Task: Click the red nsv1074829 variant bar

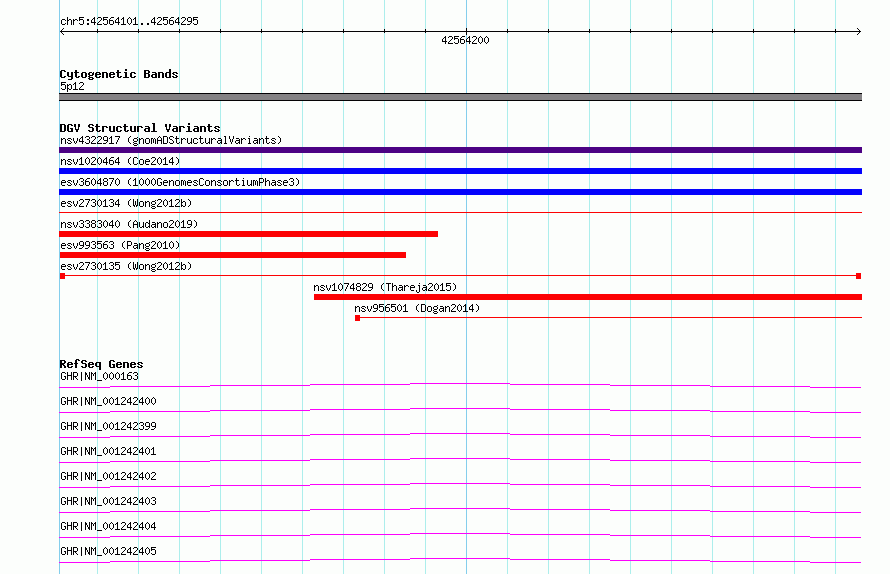Action: pyautogui.click(x=588, y=297)
